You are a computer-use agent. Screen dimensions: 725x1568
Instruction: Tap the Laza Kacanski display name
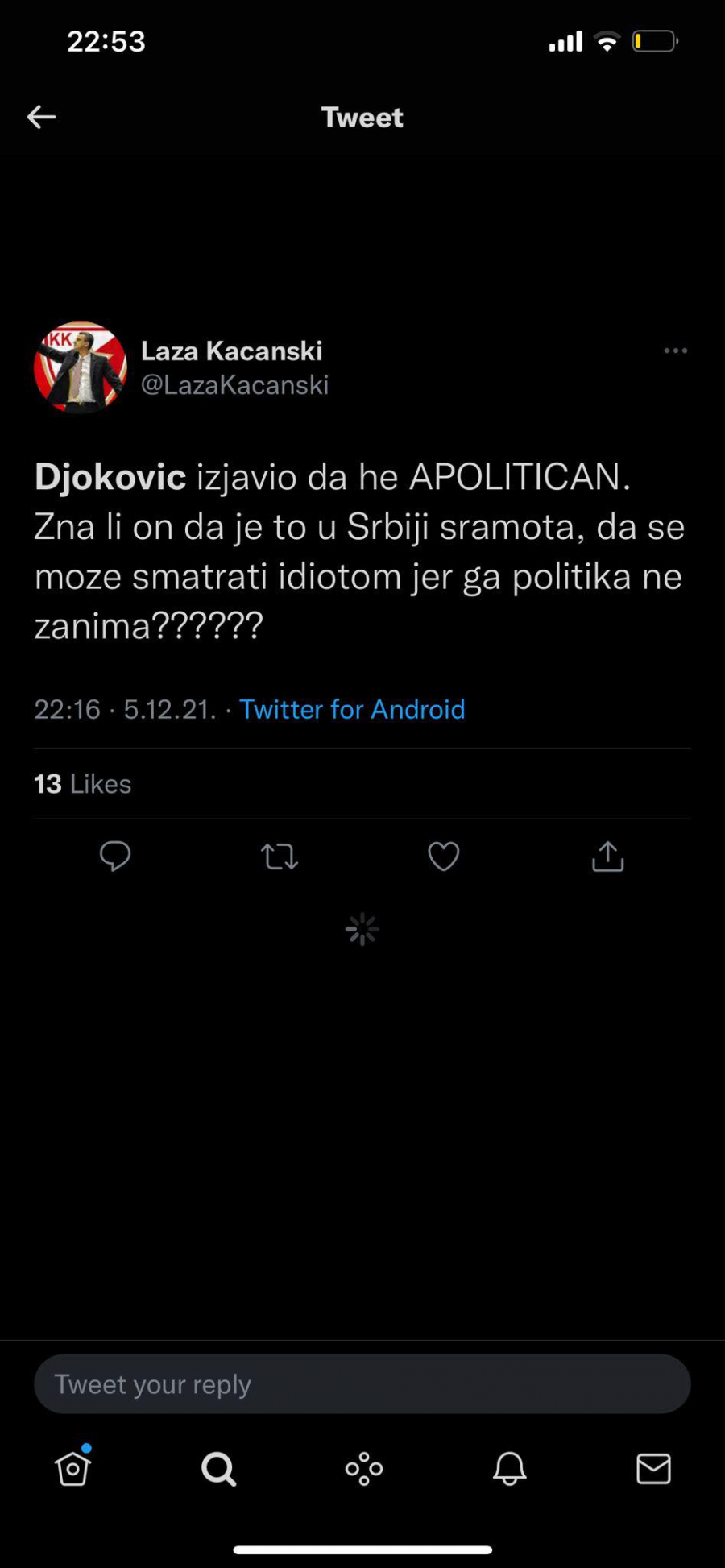[232, 351]
